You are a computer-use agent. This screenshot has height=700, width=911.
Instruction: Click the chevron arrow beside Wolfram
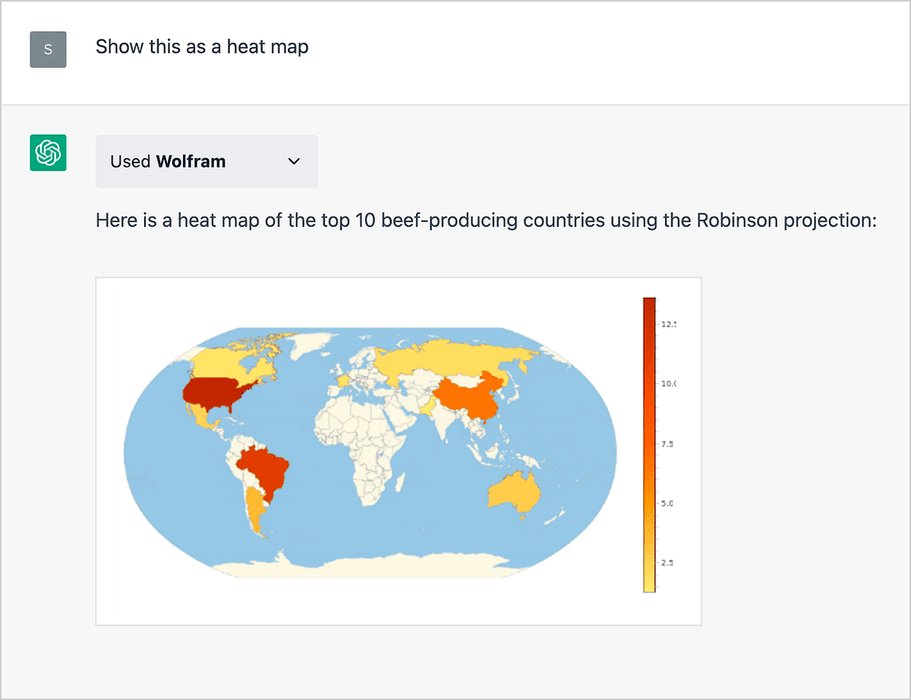(294, 161)
